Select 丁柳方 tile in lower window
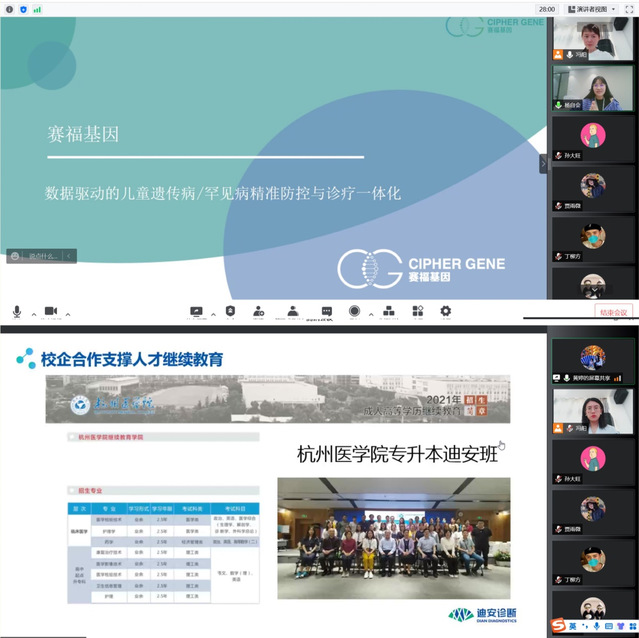639x638 pixels. click(x=593, y=564)
